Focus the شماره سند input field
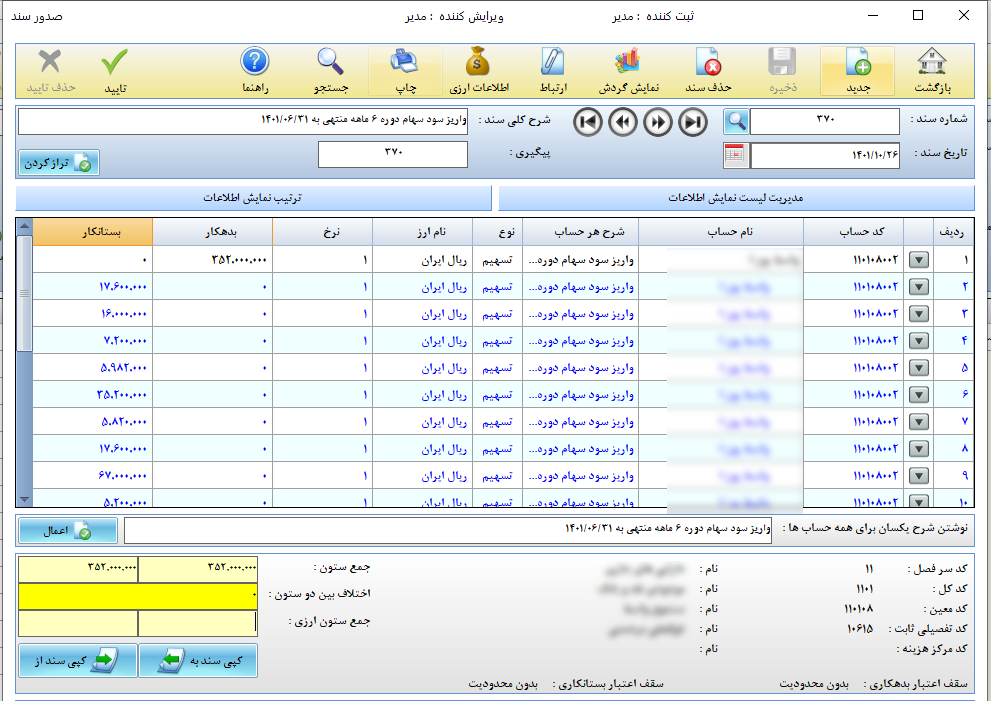This screenshot has width=991, height=701. [824, 121]
